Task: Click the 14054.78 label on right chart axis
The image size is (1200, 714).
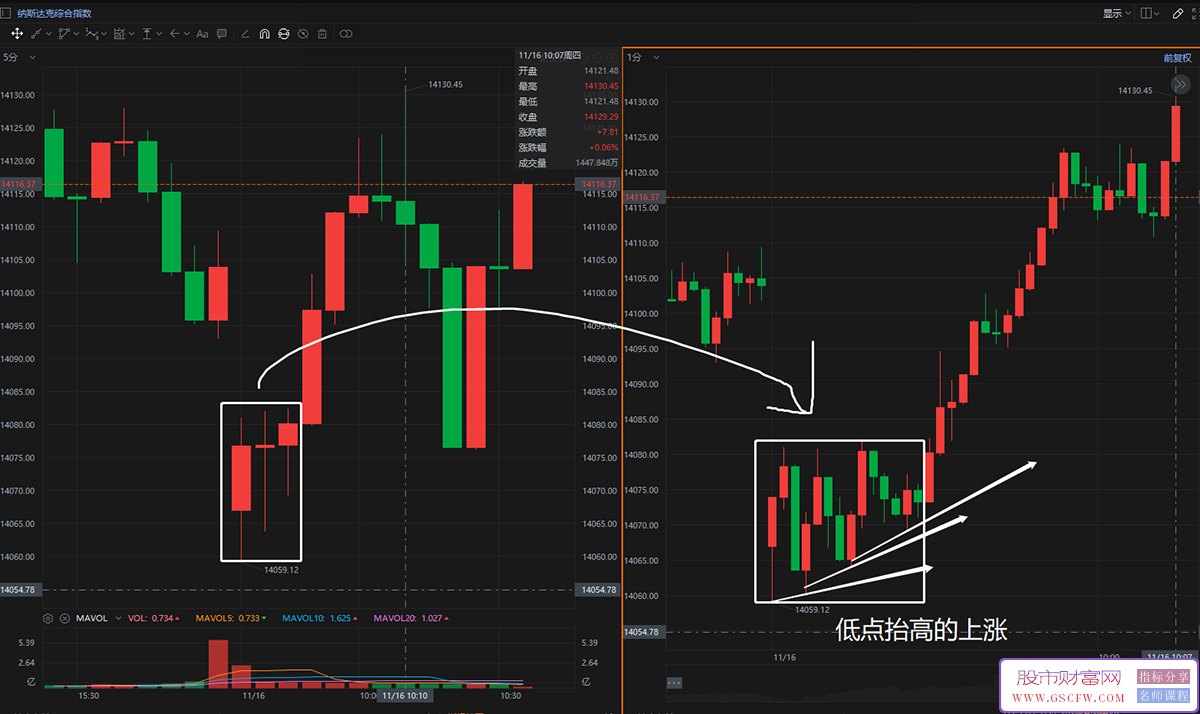Action: click(642, 632)
